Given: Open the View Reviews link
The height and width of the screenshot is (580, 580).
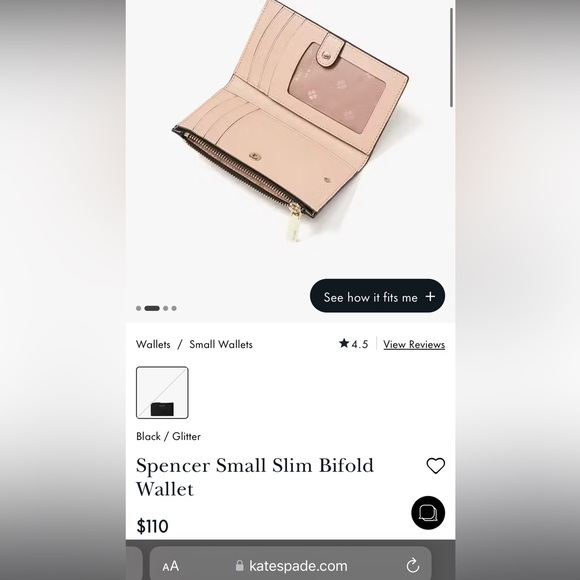Looking at the screenshot, I should coord(414,344).
